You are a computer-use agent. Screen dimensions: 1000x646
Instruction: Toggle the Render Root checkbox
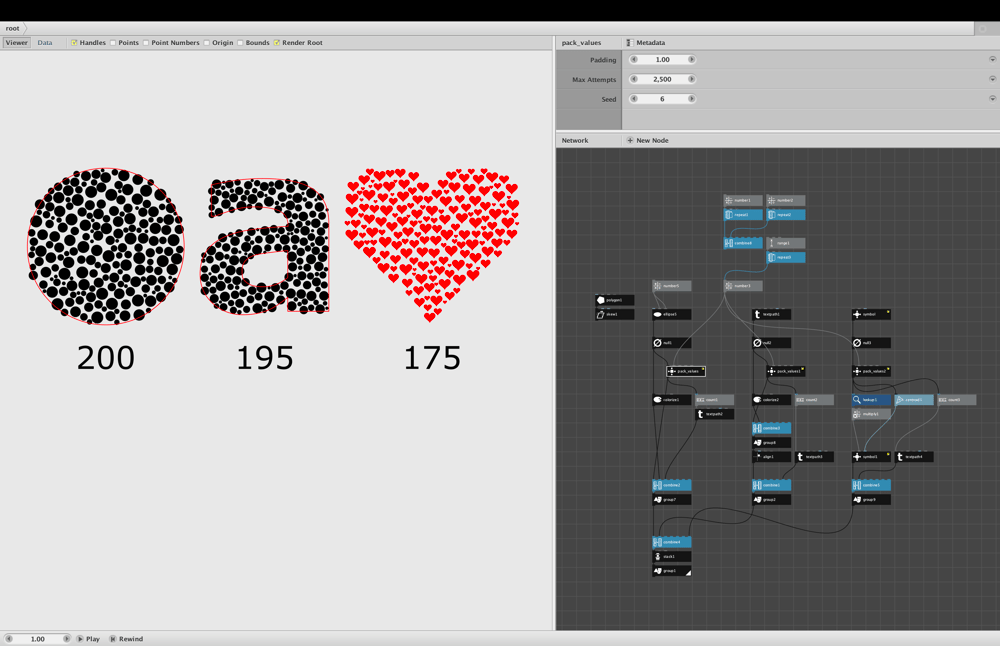pyautogui.click(x=277, y=43)
